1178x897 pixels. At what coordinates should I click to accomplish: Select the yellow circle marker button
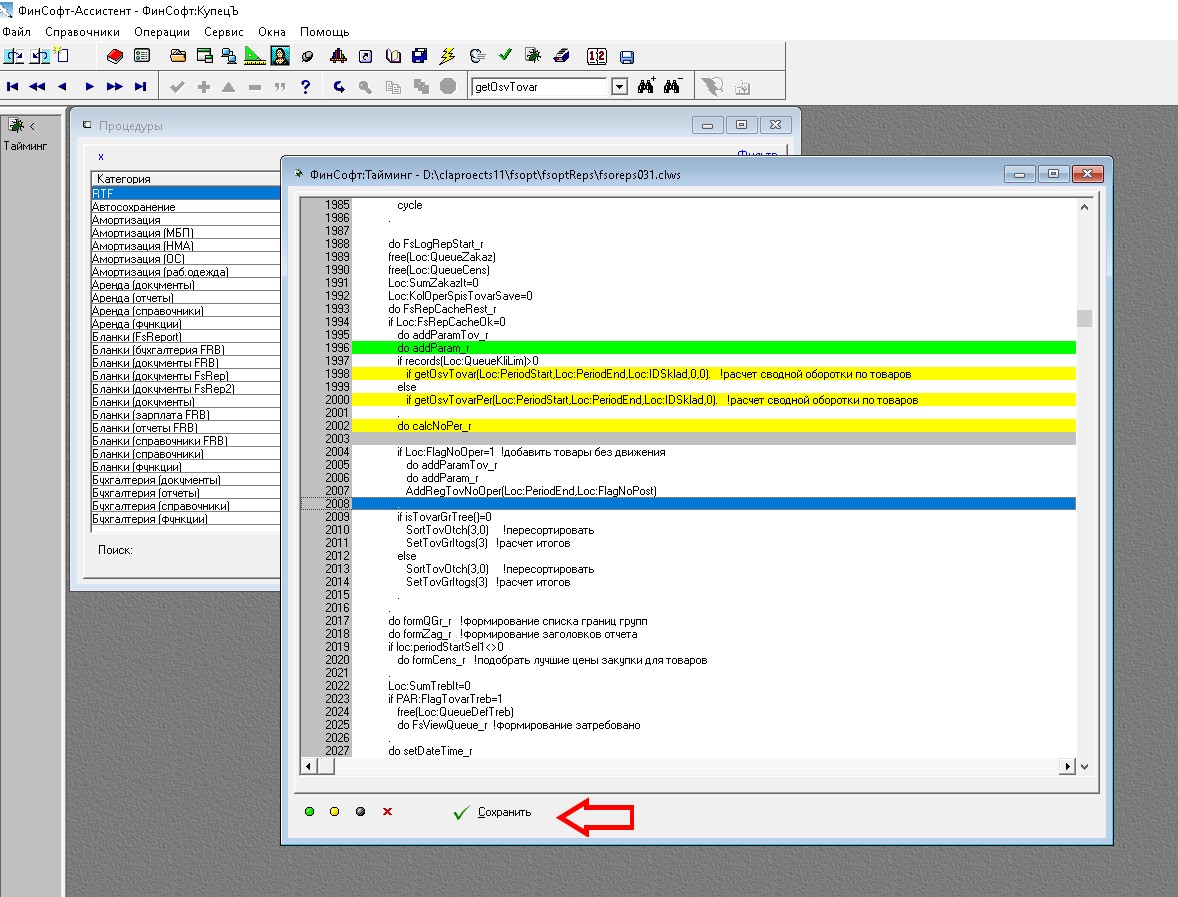335,812
